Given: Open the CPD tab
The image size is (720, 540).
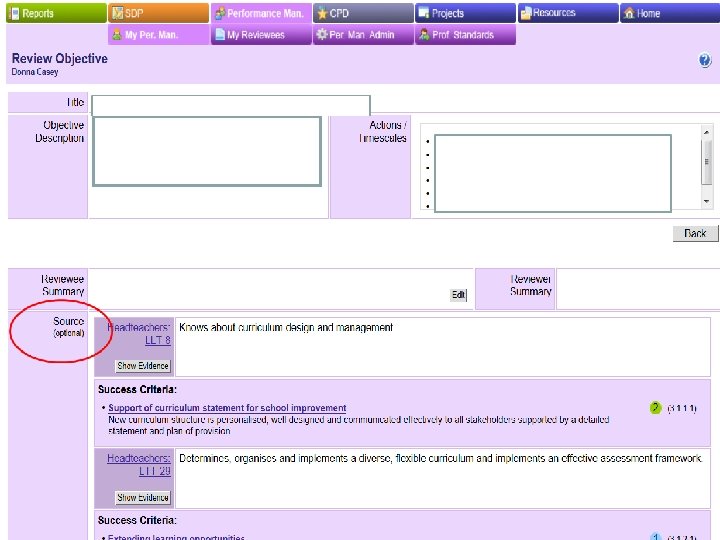Looking at the screenshot, I should tap(363, 13).
